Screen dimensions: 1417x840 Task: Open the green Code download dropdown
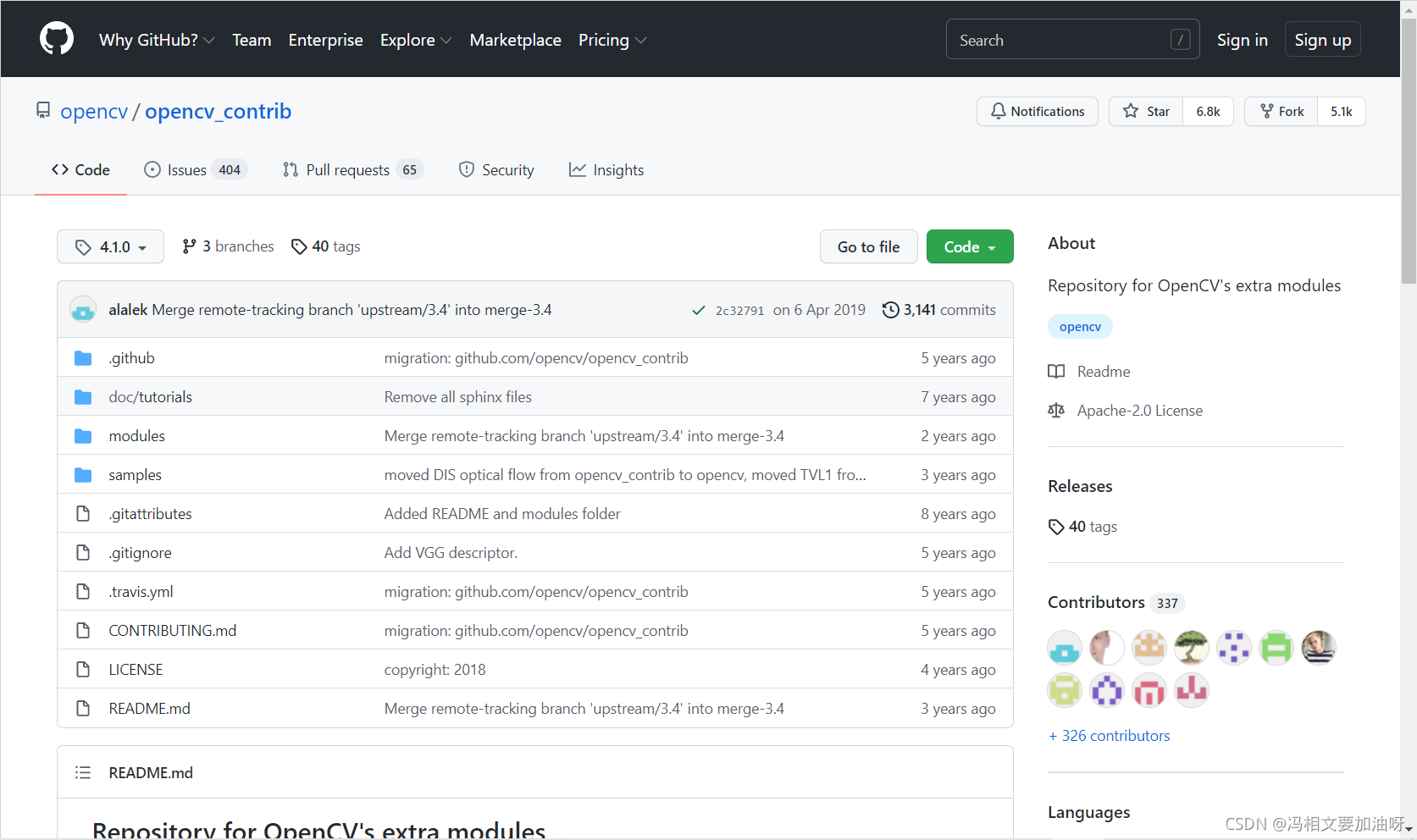(x=970, y=246)
